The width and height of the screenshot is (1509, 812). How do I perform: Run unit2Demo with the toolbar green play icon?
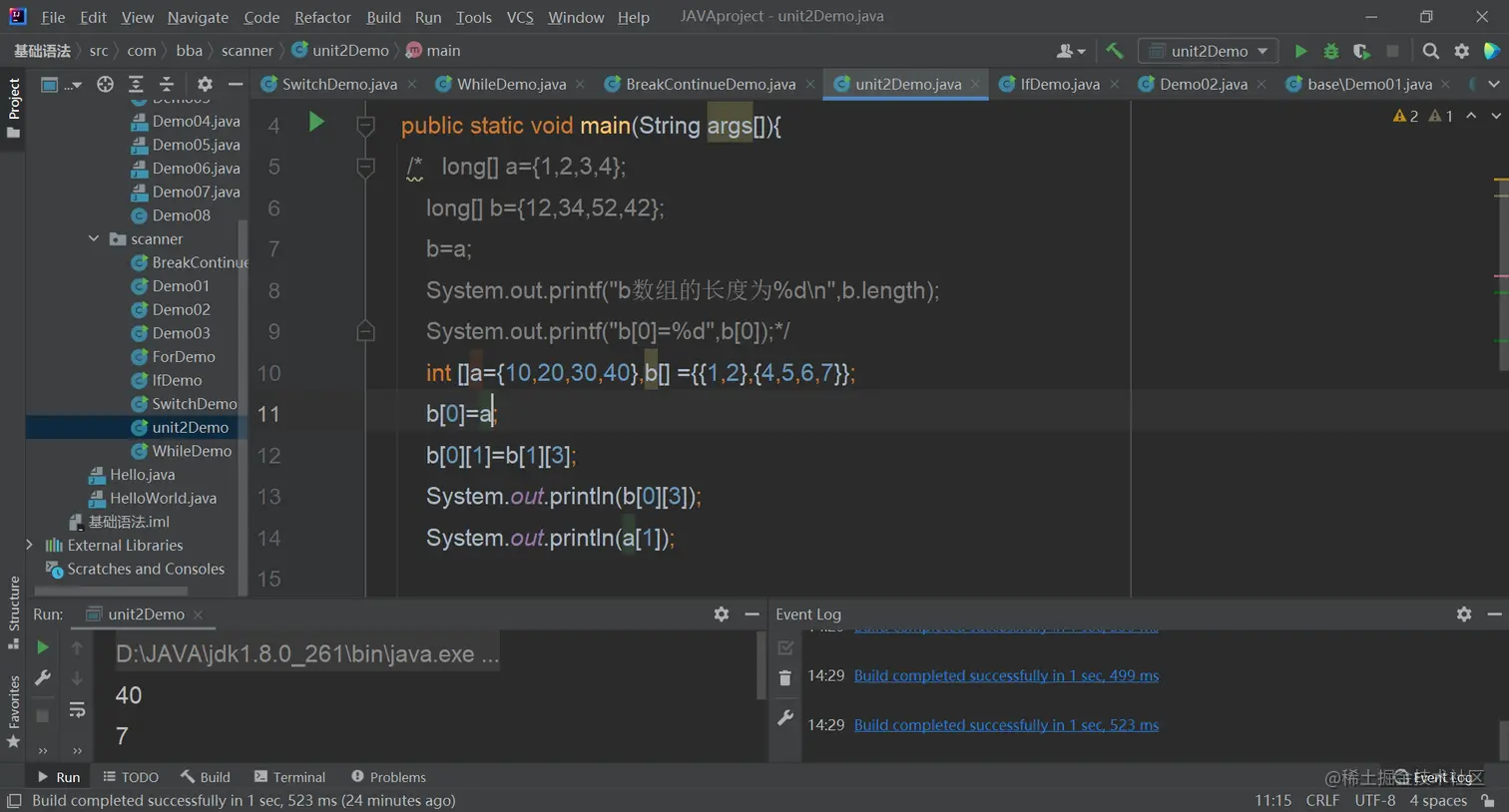coord(1300,51)
